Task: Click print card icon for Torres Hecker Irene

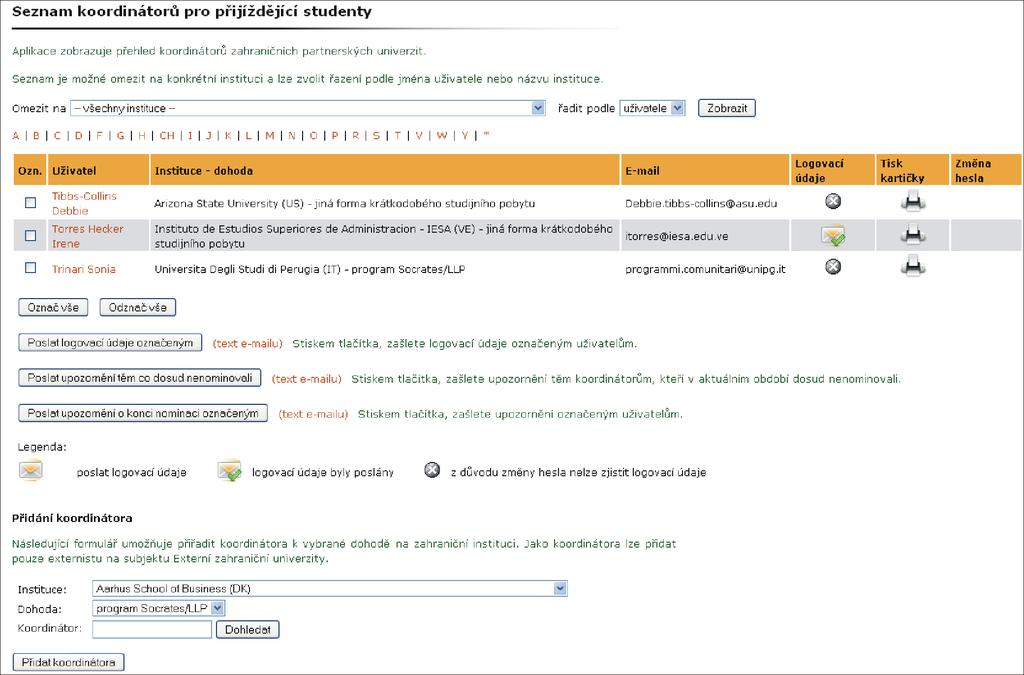Action: pos(913,234)
